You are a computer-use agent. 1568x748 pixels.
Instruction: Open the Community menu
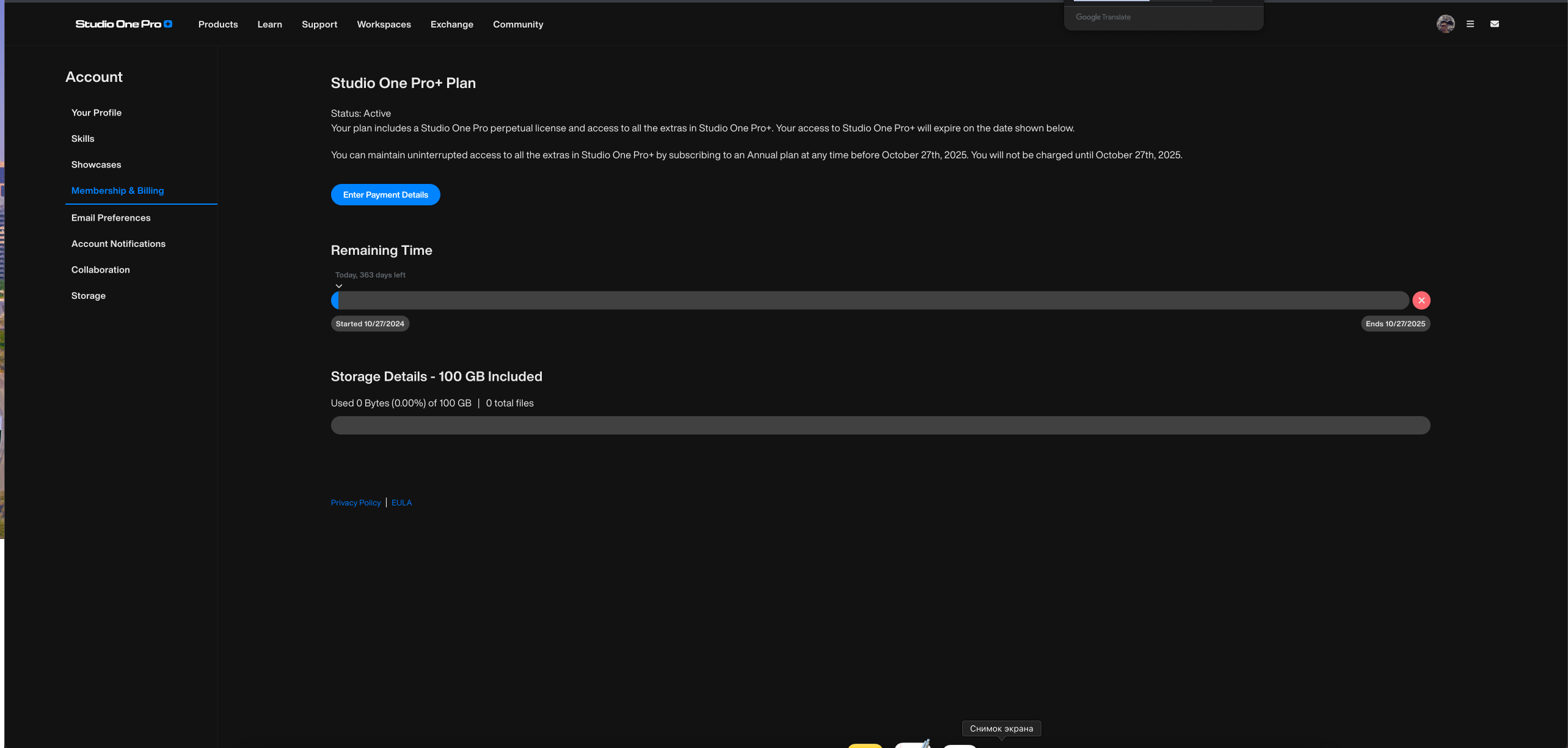518,24
